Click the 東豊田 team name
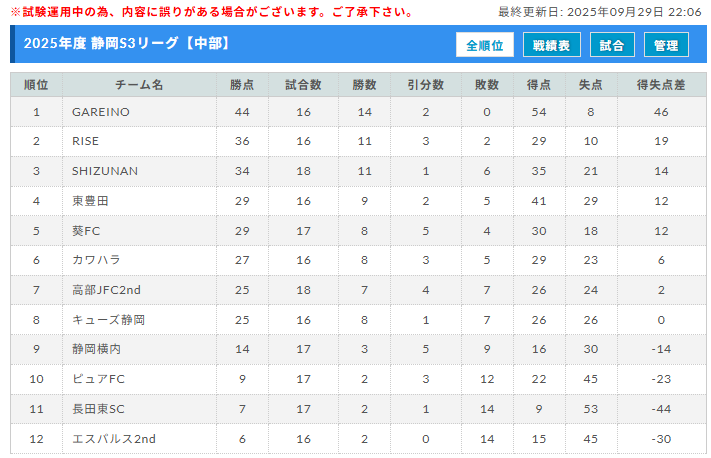 tap(90, 201)
